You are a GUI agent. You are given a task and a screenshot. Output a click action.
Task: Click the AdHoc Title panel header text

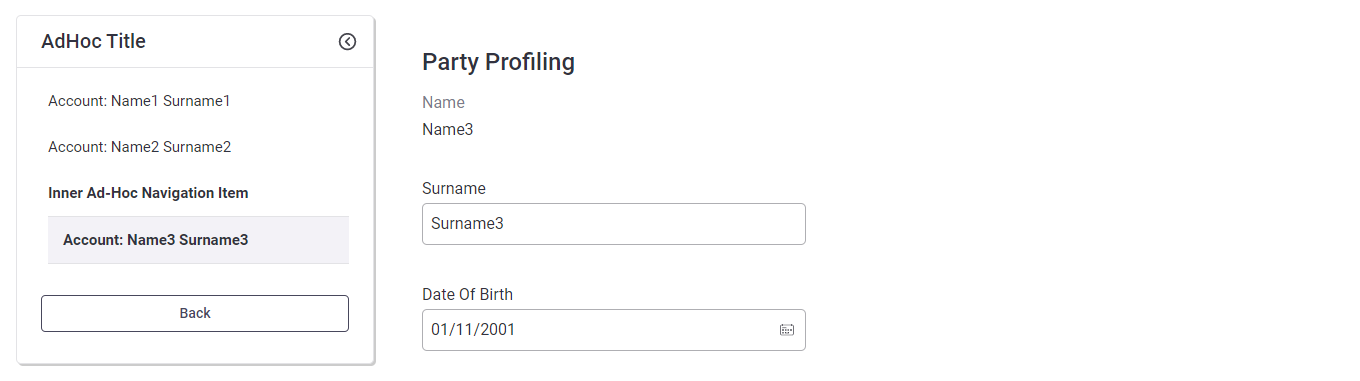[93, 41]
